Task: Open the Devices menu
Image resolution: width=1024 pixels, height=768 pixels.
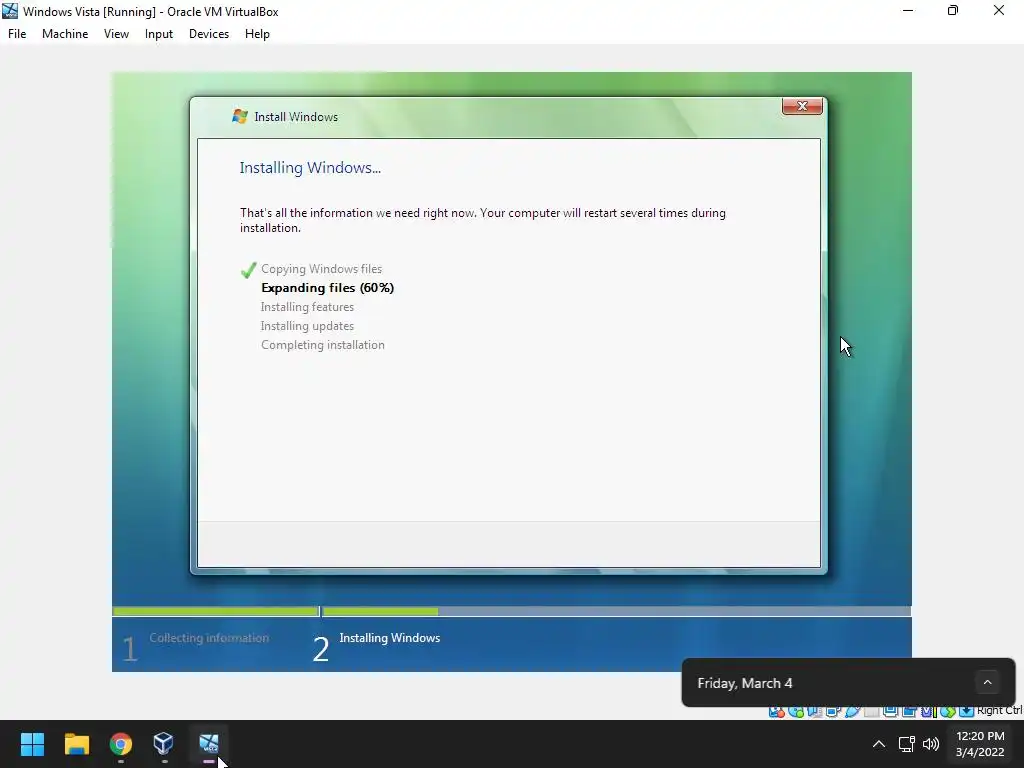Action: point(209,34)
